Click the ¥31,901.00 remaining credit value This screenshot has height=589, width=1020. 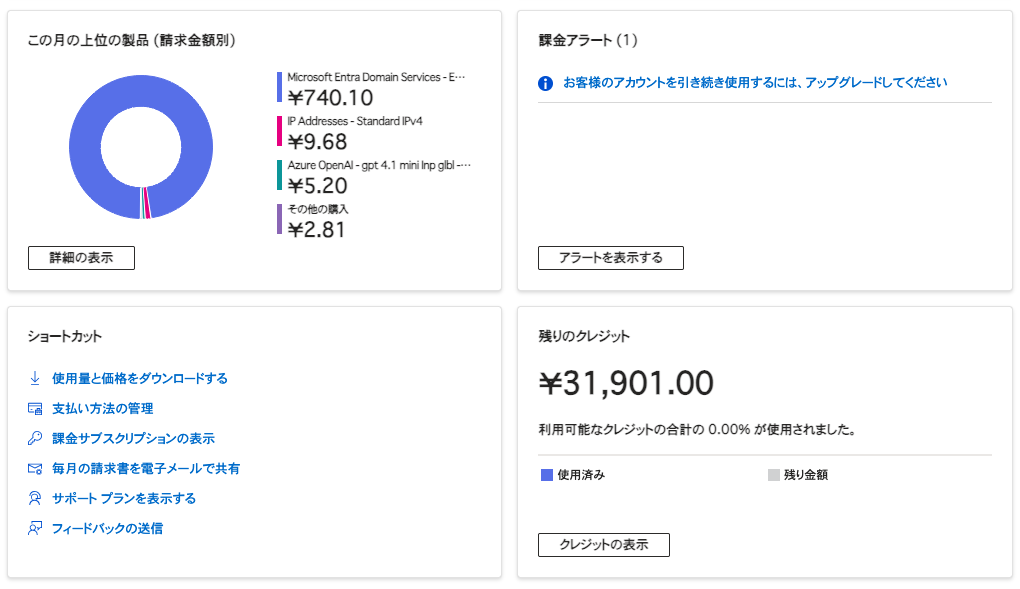626,383
